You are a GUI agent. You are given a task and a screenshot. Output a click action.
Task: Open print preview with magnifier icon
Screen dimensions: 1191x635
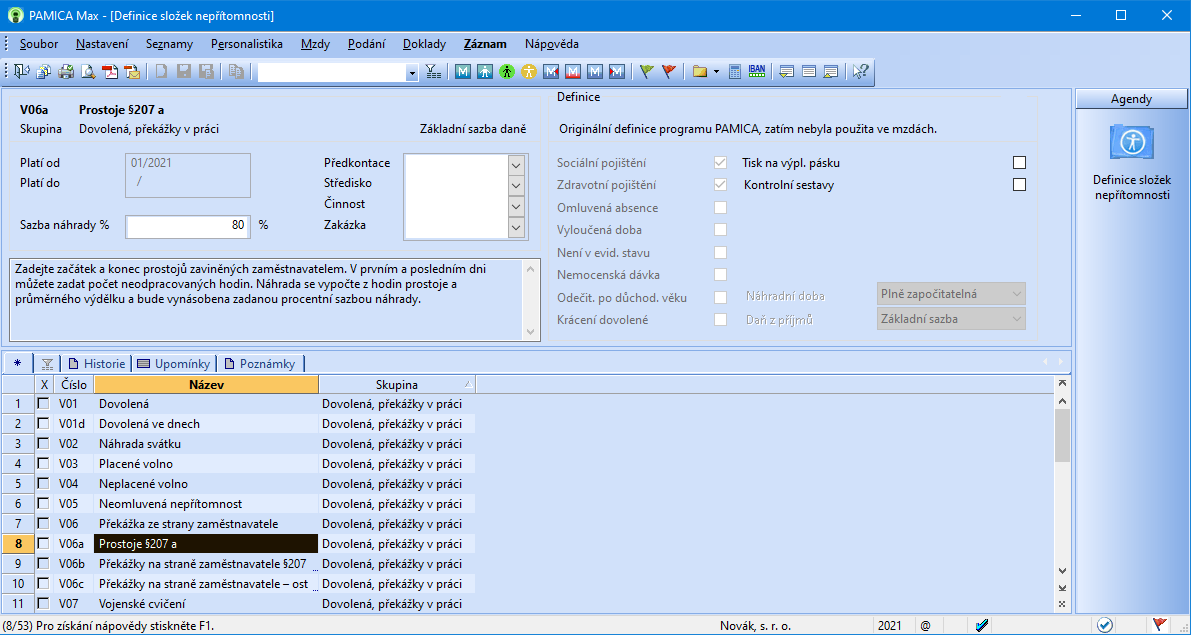click(88, 71)
